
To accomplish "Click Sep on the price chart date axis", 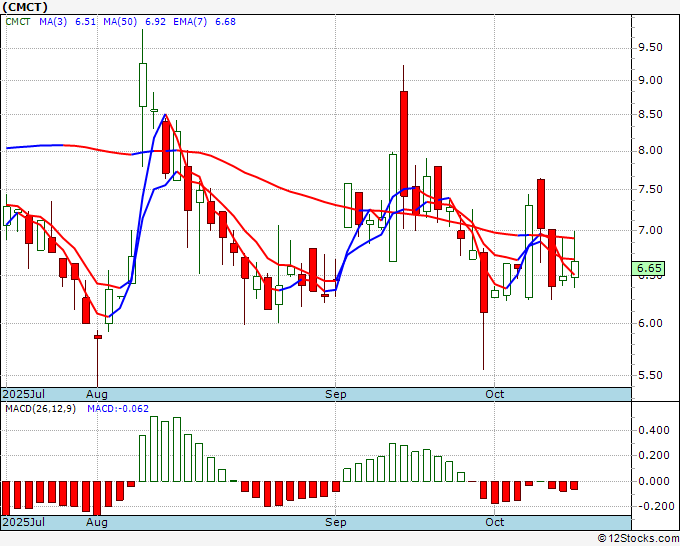I will tap(336, 394).
